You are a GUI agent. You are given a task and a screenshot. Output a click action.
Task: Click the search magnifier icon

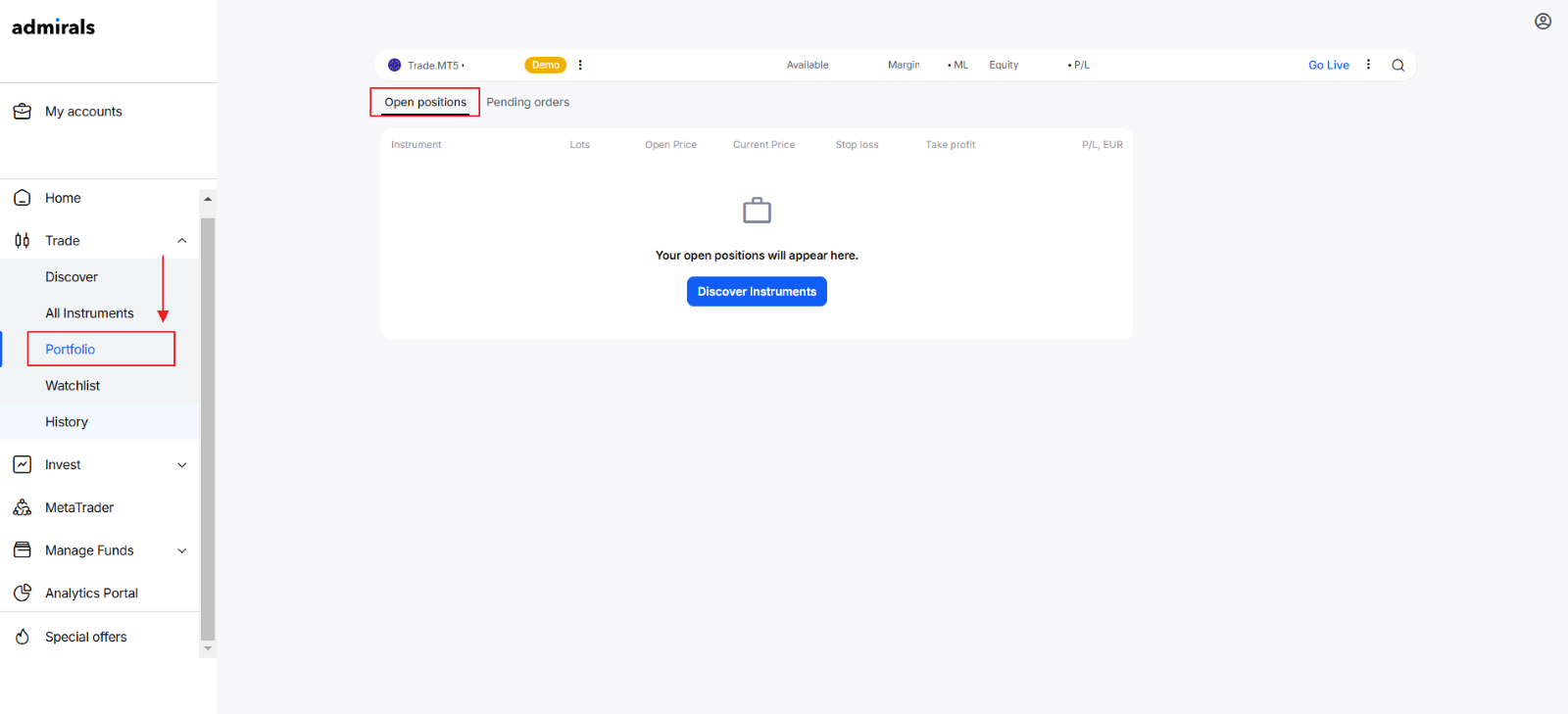(x=1398, y=66)
